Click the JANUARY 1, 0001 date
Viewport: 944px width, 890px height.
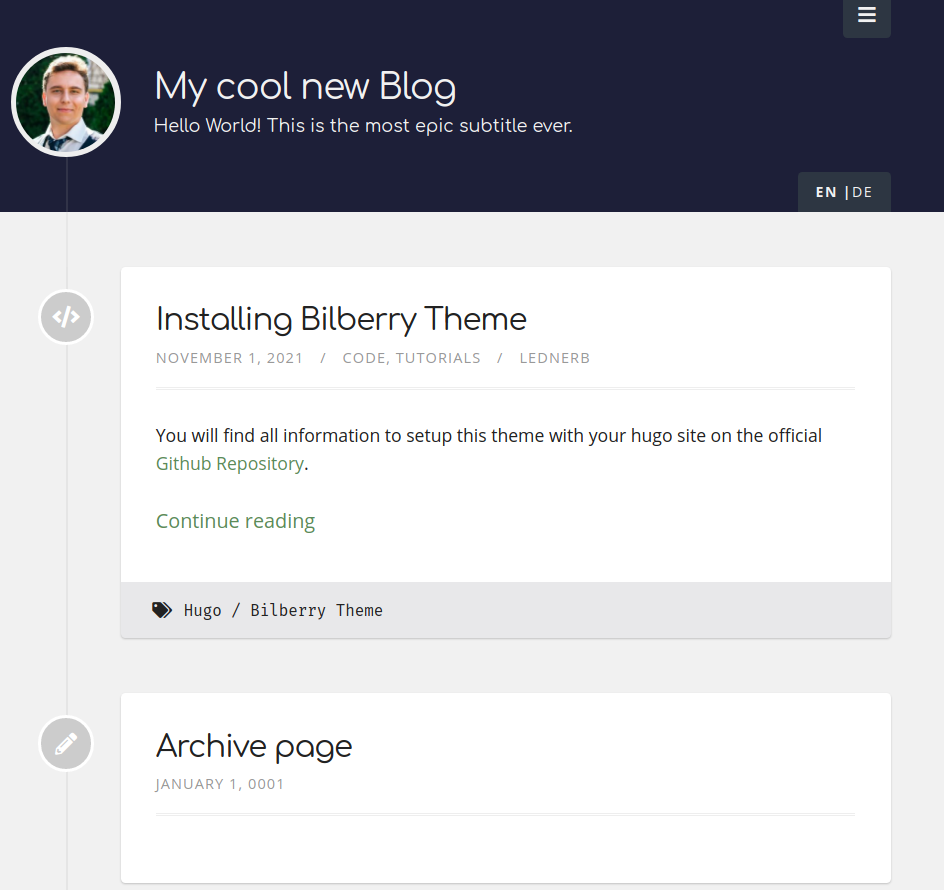[219, 784]
